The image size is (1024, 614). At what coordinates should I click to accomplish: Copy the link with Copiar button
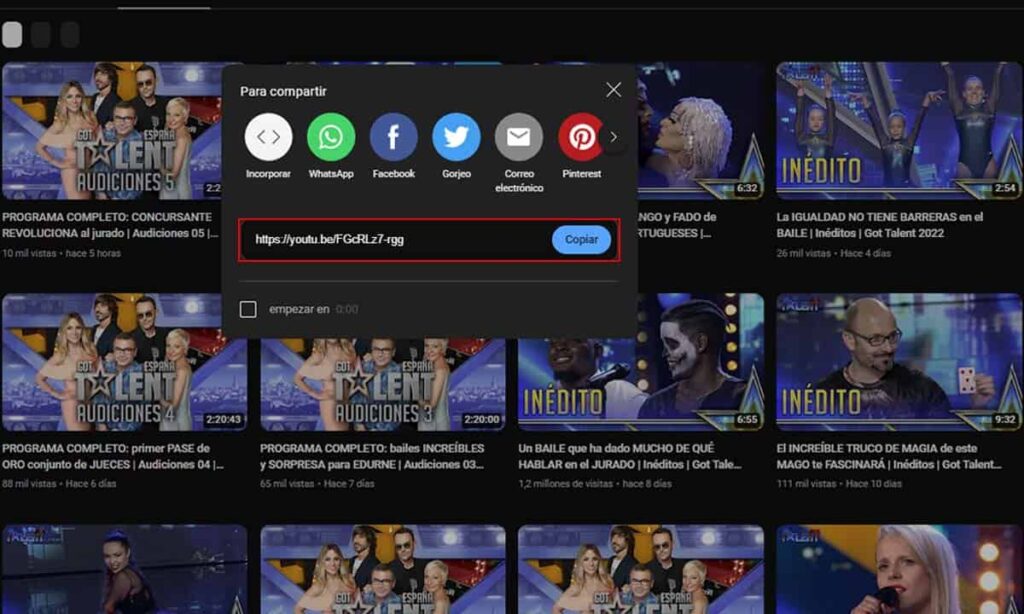tap(581, 240)
